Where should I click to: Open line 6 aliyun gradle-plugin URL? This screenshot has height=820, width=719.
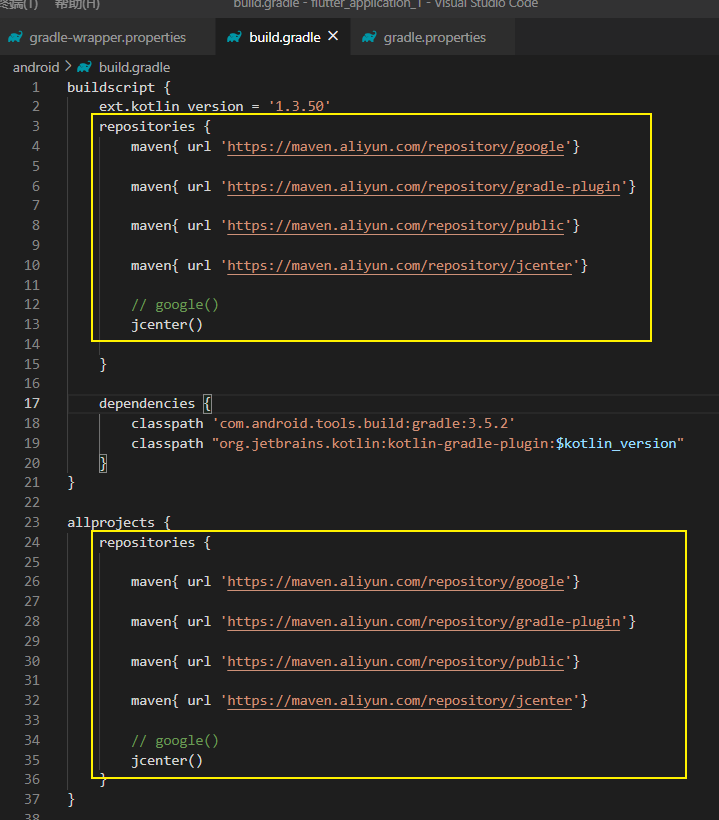coord(424,186)
